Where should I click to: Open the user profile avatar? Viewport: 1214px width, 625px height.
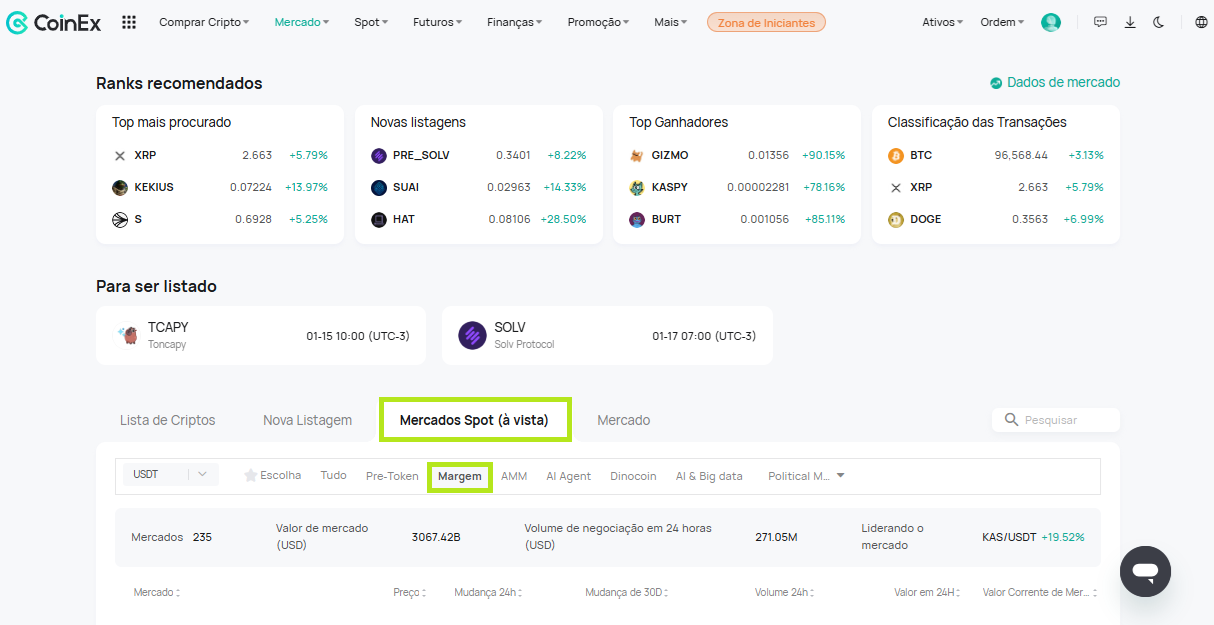point(1050,22)
